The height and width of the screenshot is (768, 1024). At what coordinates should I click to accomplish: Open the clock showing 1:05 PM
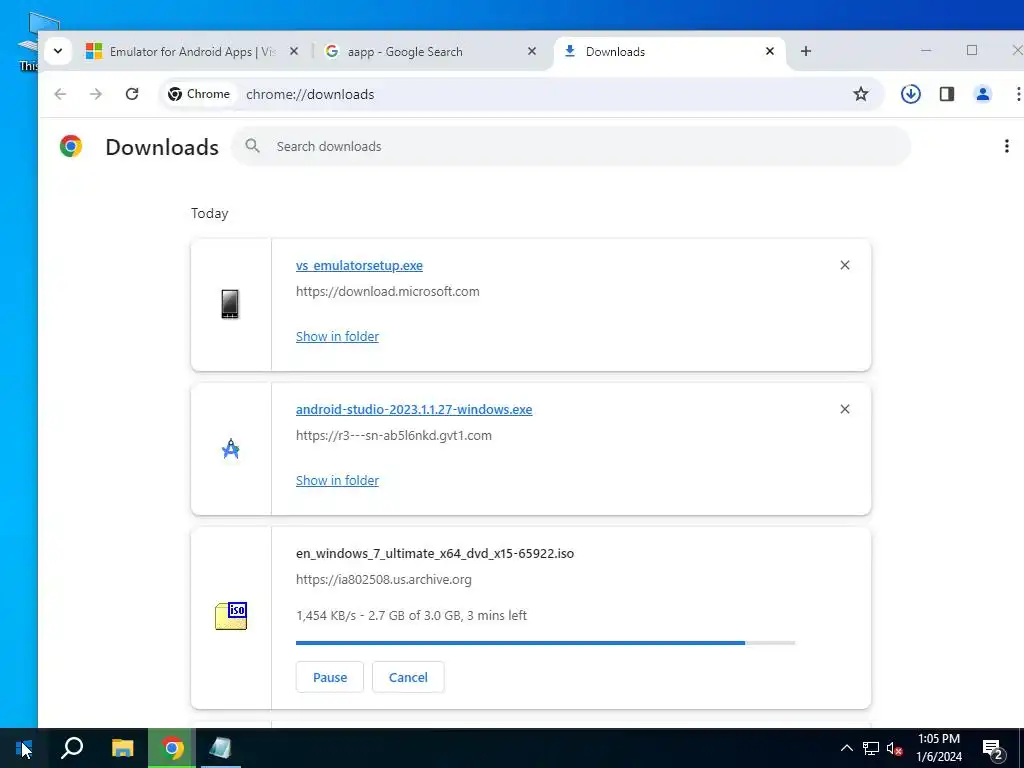click(x=939, y=748)
